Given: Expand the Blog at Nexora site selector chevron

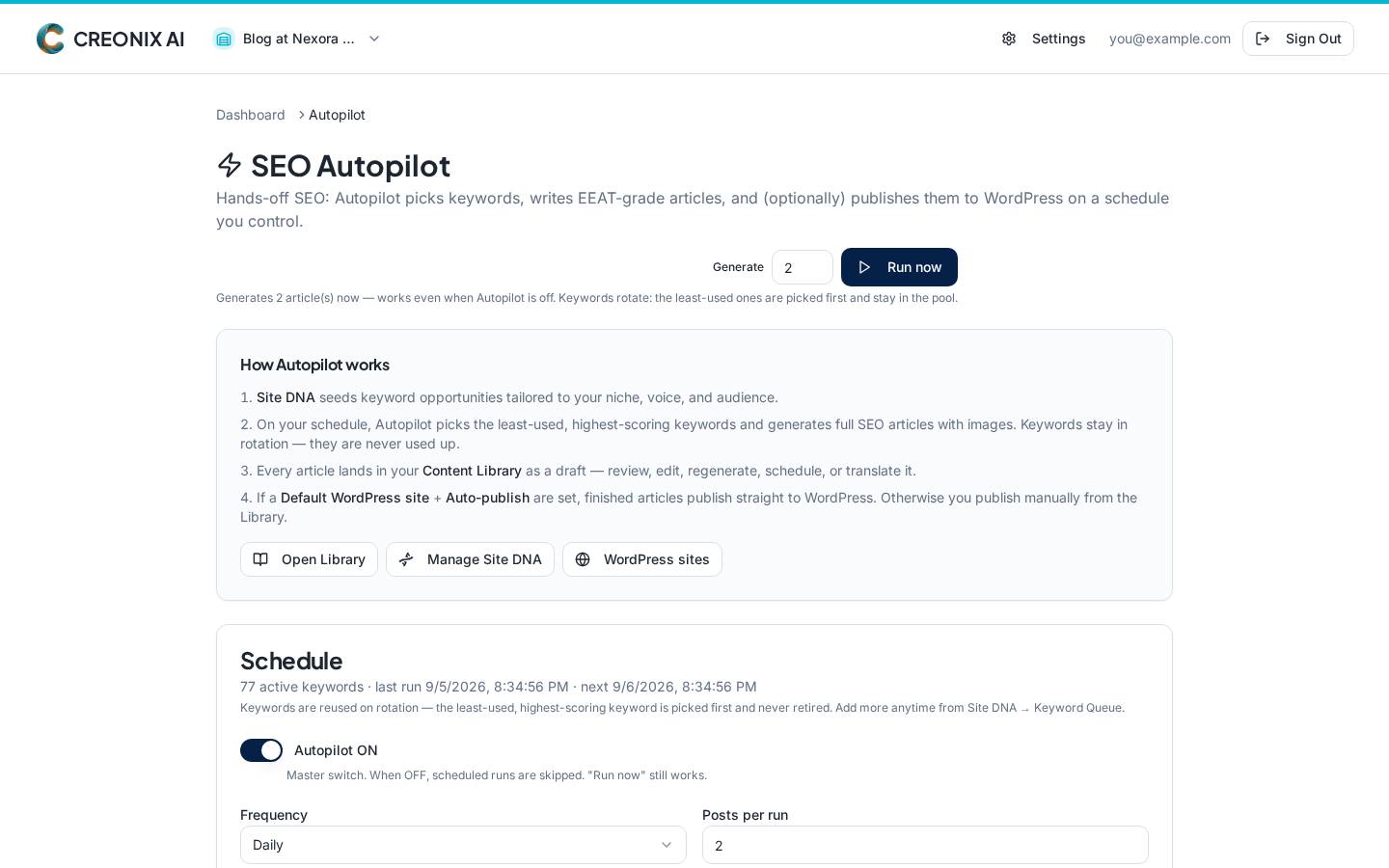Looking at the screenshot, I should click(x=374, y=39).
